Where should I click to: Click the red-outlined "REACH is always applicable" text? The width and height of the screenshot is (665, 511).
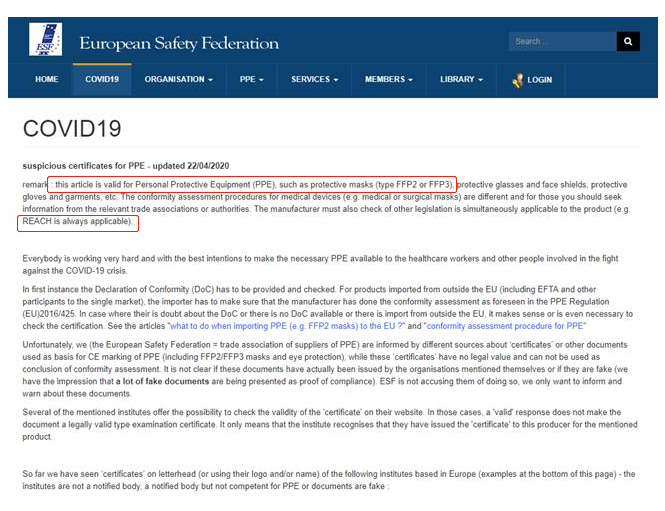pos(78,221)
